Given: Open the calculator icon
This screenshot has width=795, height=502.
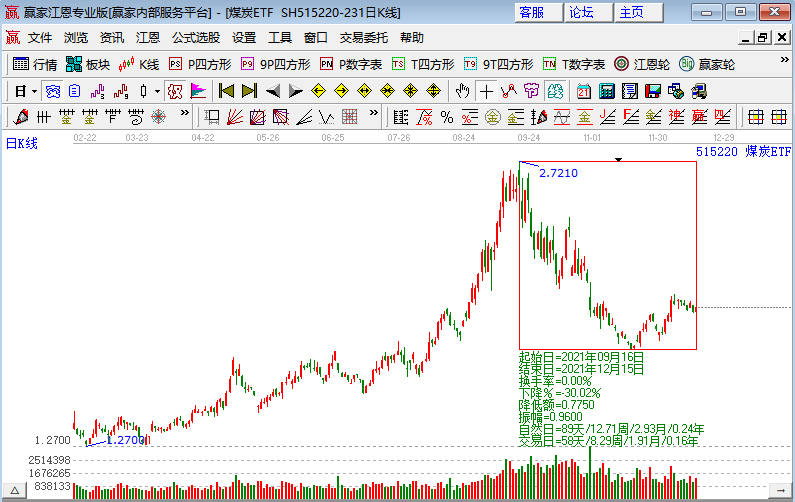Looking at the screenshot, I should click(606, 92).
